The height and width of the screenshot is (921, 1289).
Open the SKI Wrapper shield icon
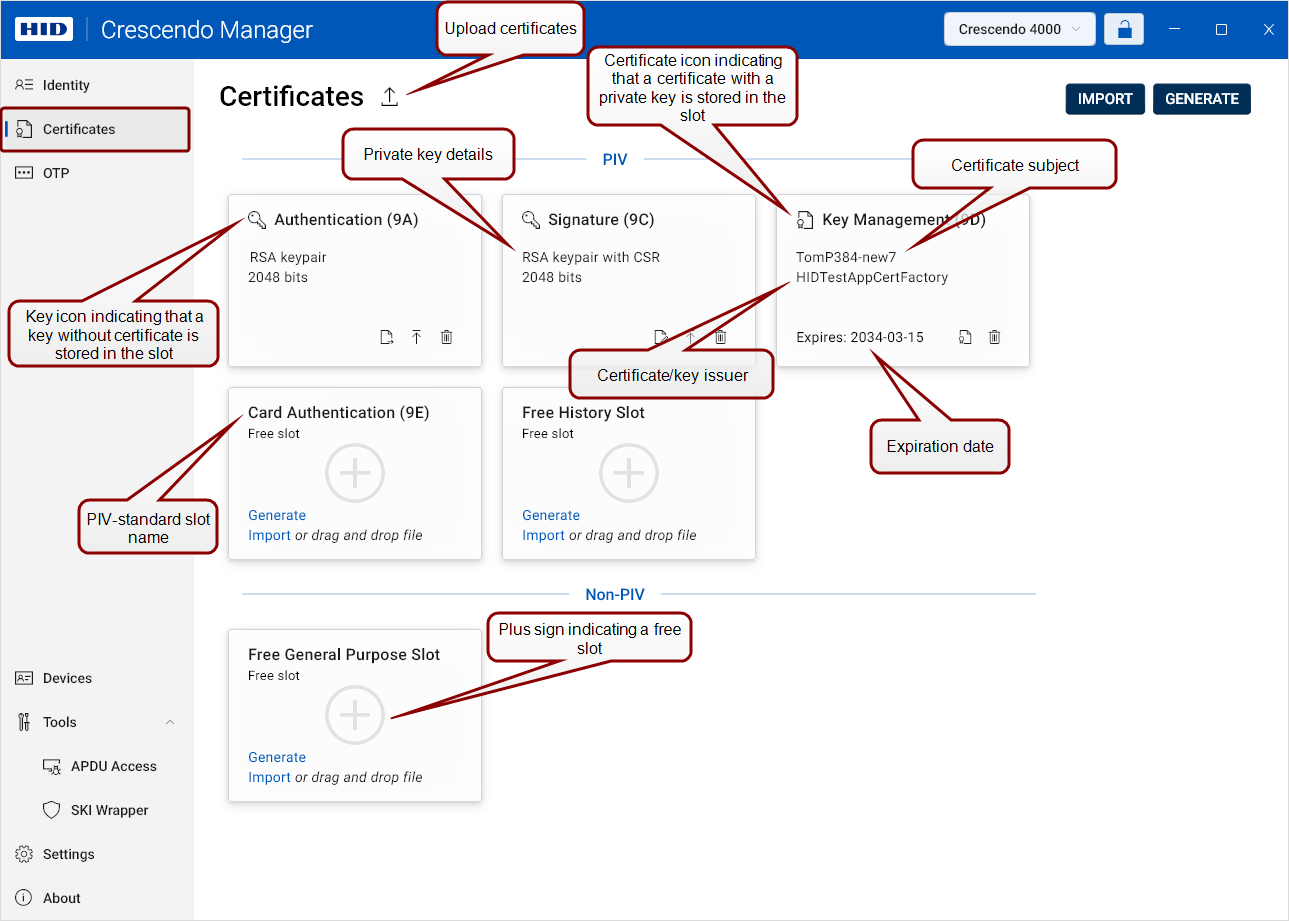click(53, 810)
